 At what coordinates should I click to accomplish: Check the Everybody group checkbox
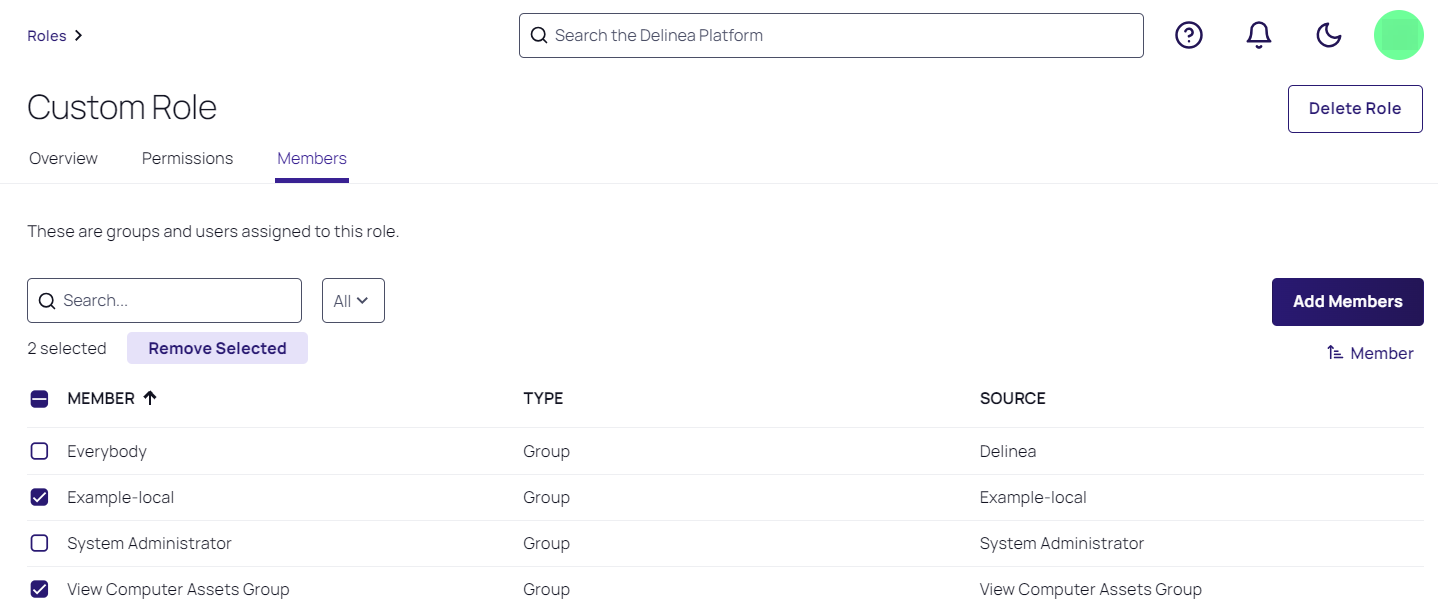point(39,451)
